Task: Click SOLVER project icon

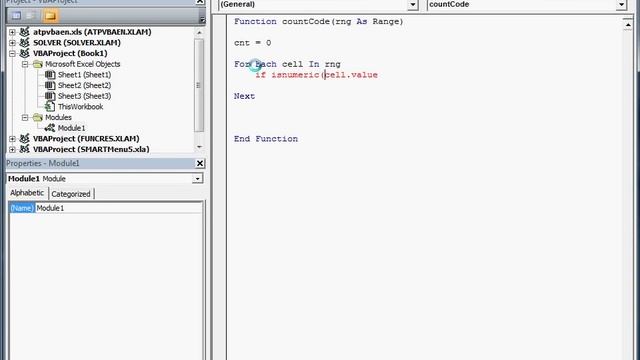Action: pos(24,42)
